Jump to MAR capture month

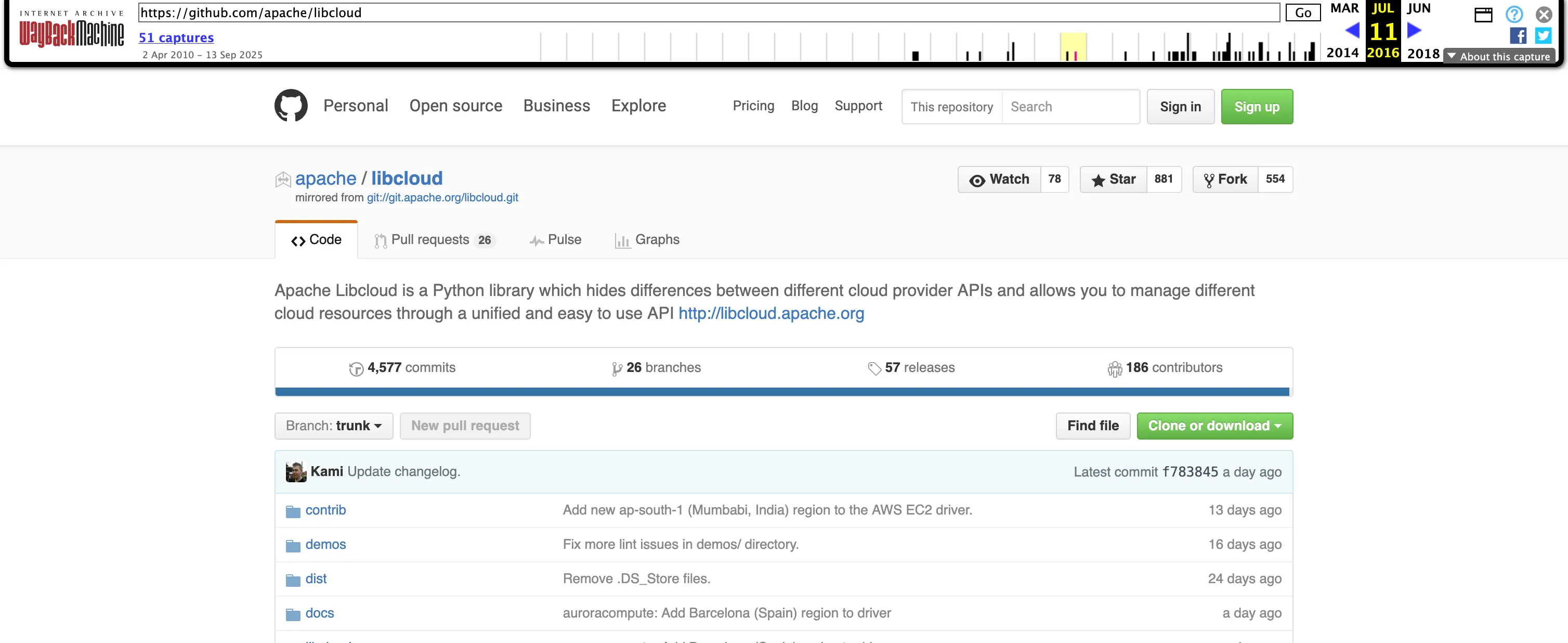(x=1344, y=8)
